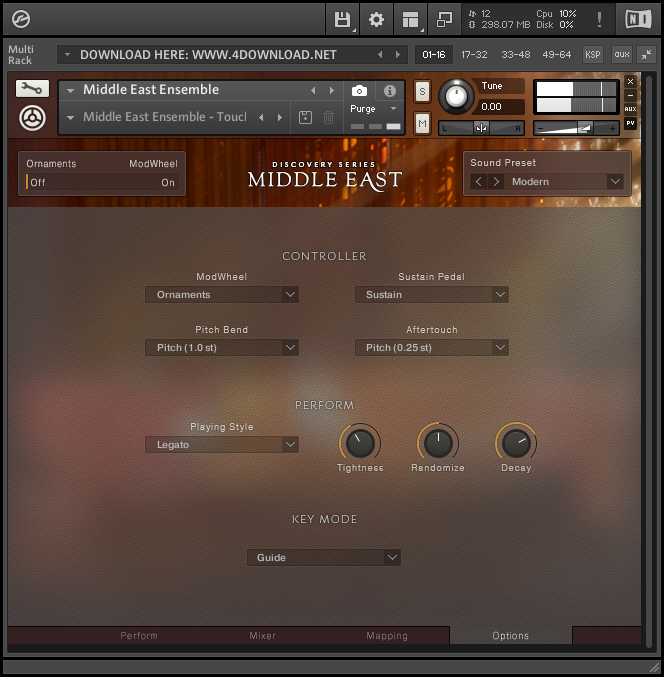Show rack page 01-16

pos(434,55)
